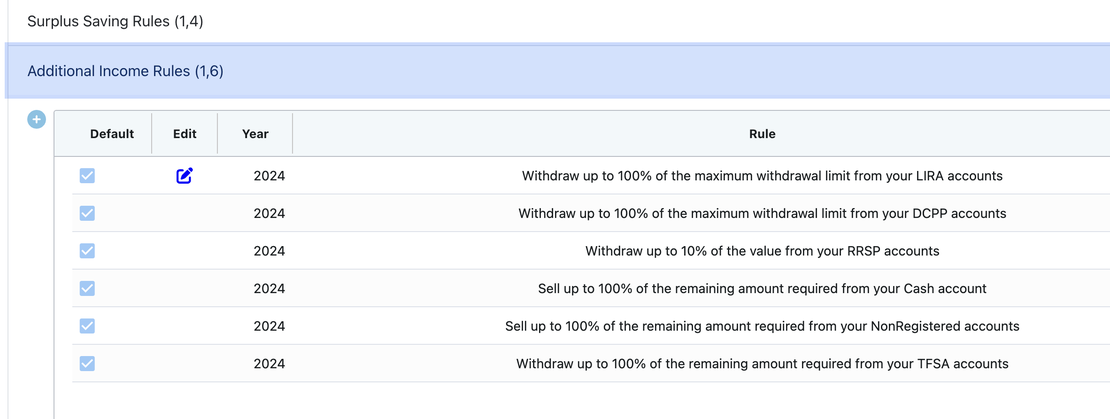The image size is (1110, 419).
Task: Edit the LIRA withdrawal rule
Action: click(x=185, y=176)
